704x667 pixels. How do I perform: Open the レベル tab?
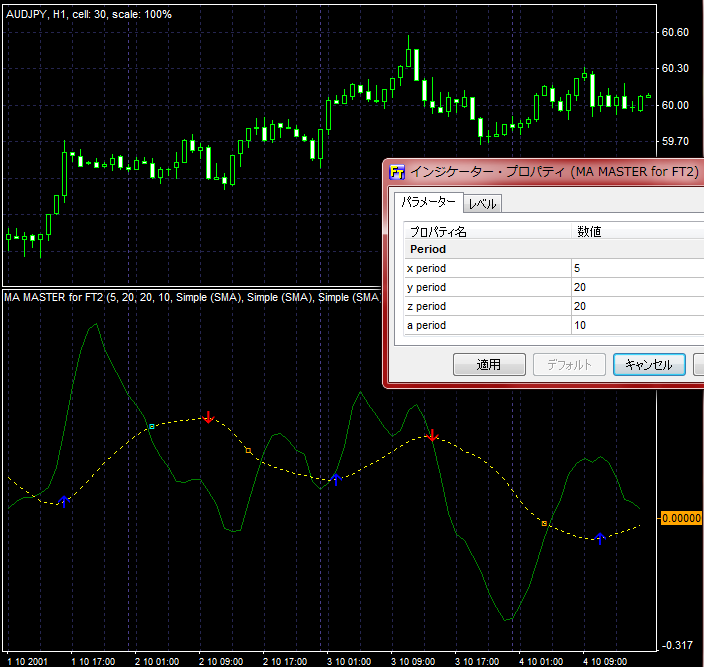pos(482,204)
